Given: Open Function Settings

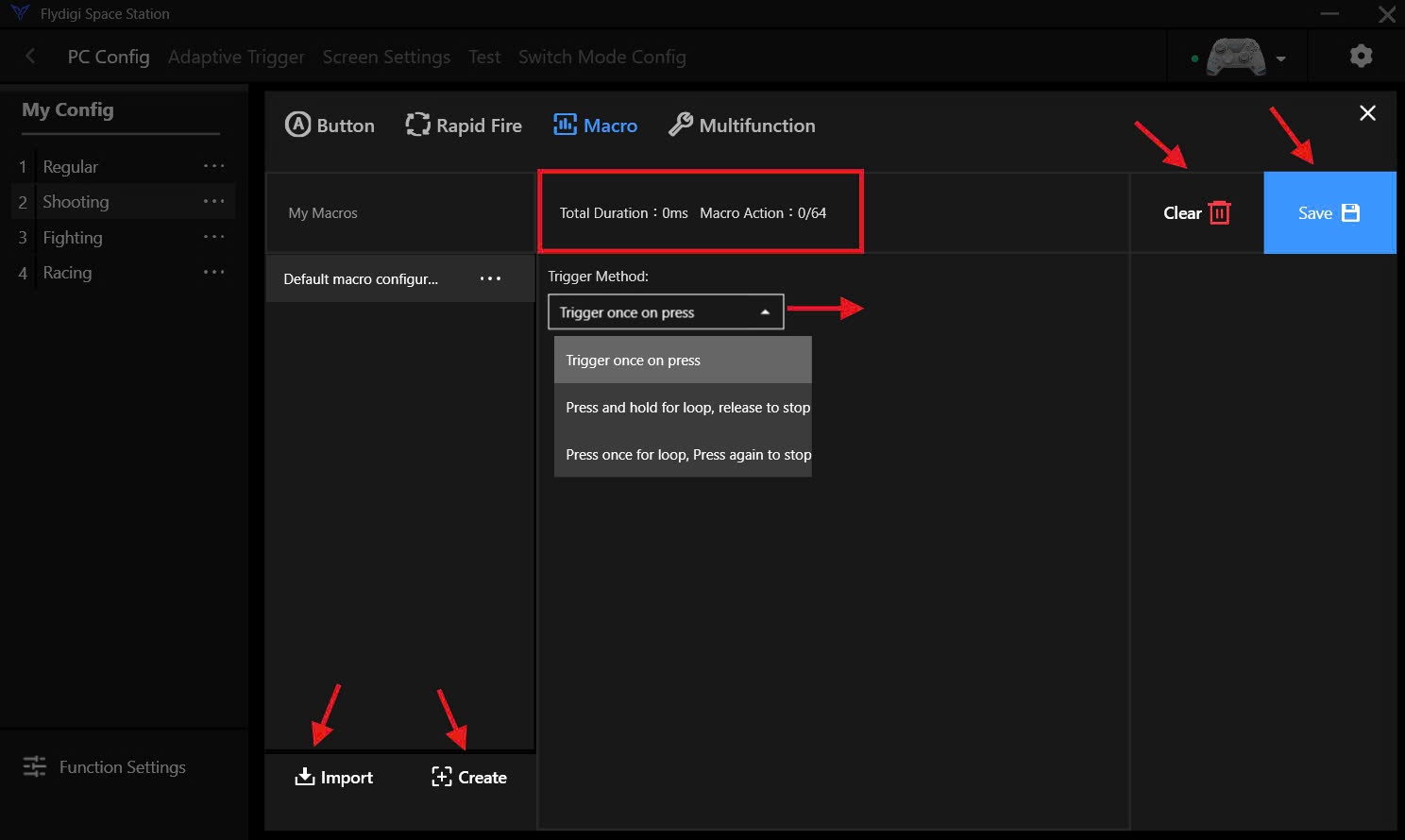Looking at the screenshot, I should 105,766.
